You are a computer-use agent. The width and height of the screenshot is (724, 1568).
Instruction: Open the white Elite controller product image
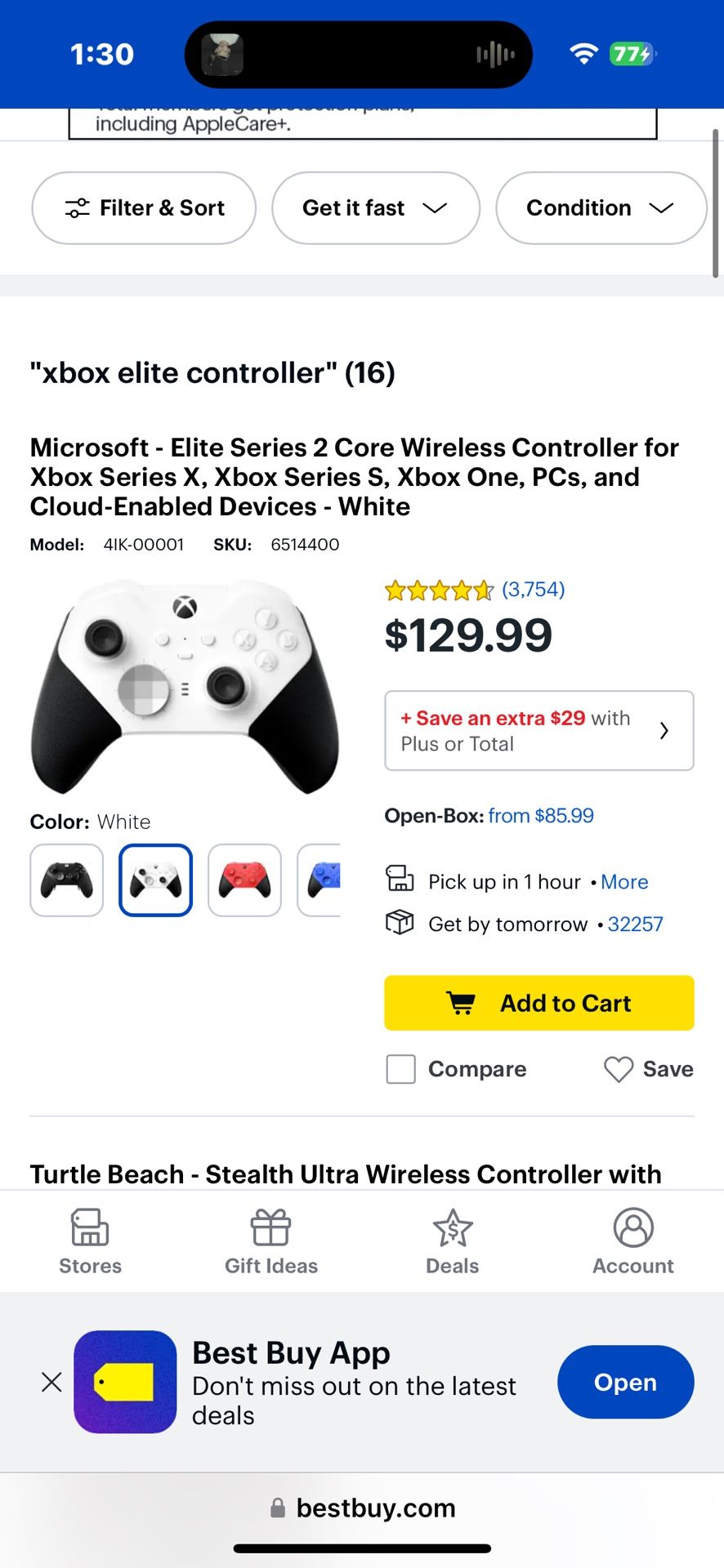pyautogui.click(x=185, y=686)
